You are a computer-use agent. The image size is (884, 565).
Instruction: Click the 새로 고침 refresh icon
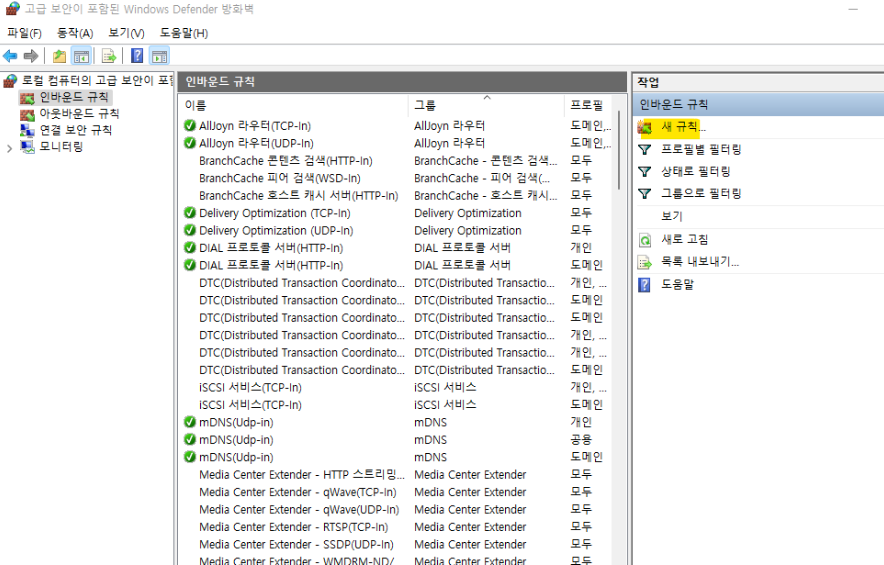[x=644, y=240]
